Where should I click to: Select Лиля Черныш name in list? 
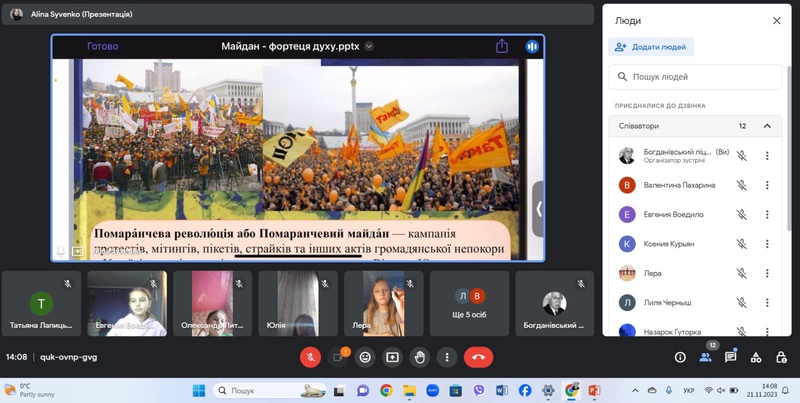tap(667, 303)
